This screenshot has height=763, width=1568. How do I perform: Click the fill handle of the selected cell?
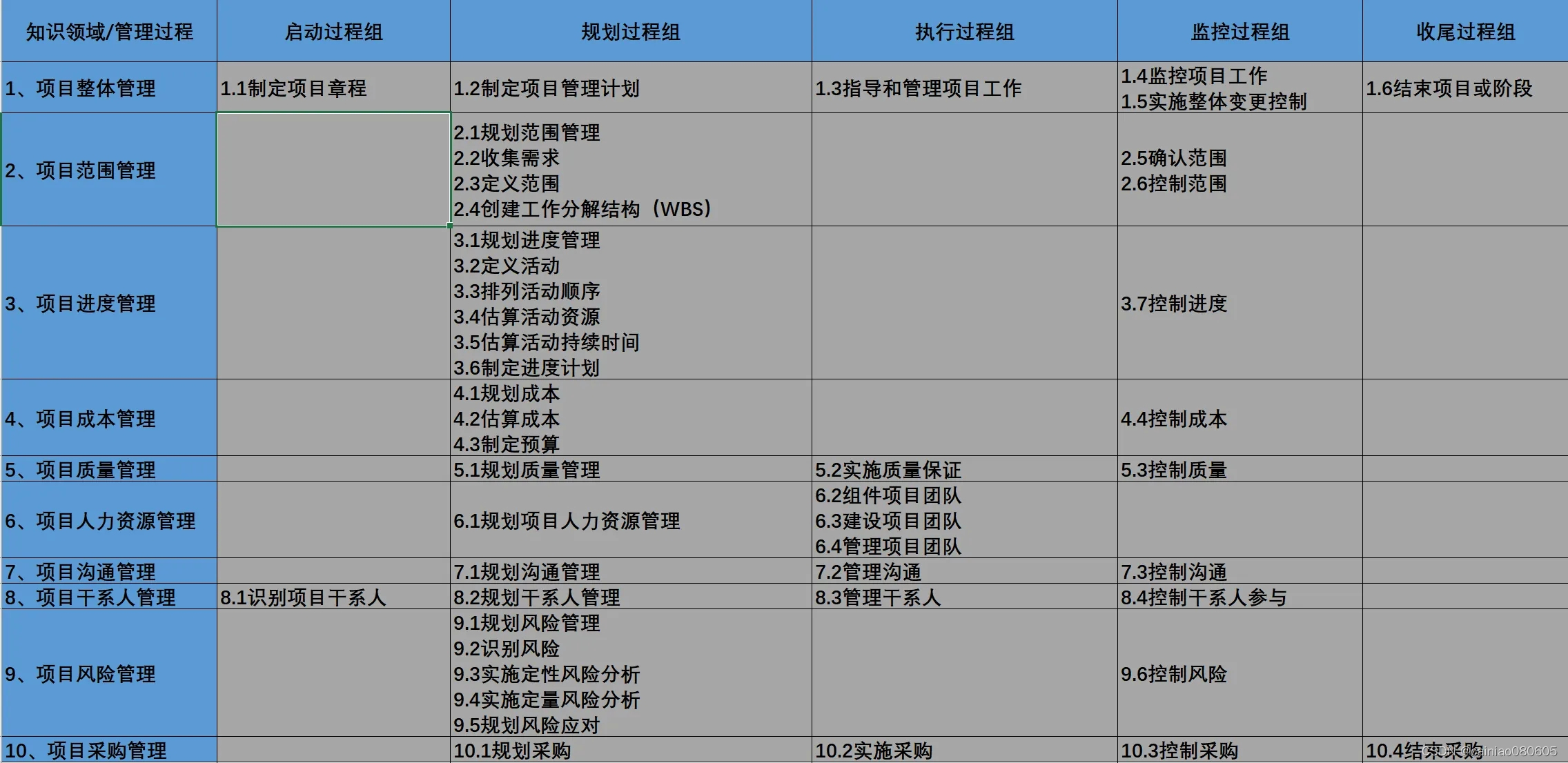pos(450,226)
